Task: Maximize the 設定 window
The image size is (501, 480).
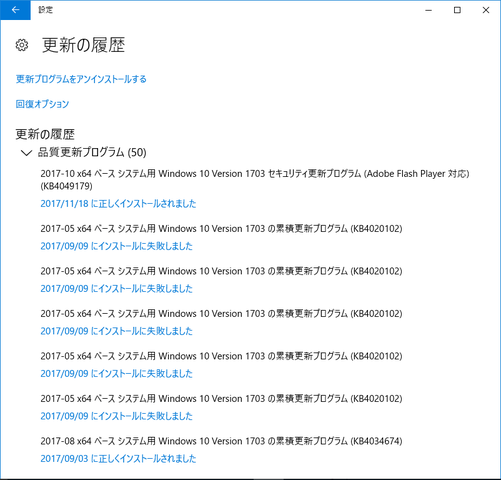Action: point(457,10)
